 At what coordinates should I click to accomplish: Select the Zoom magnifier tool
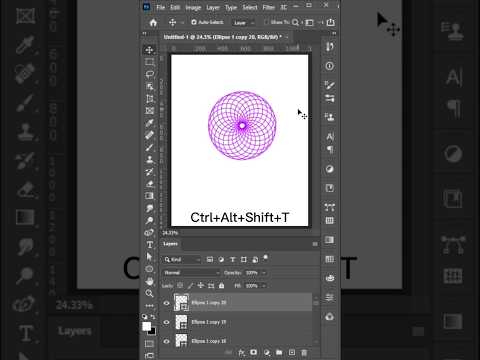[149, 293]
